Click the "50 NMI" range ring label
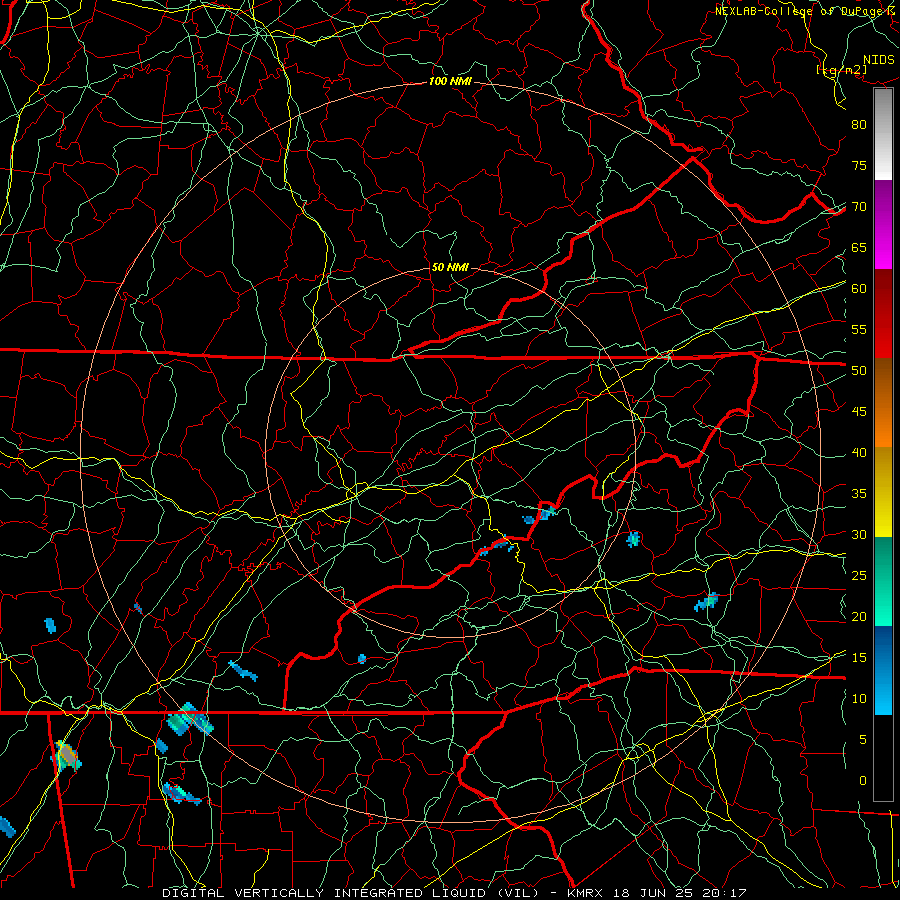This screenshot has height=900, width=900. 450,267
